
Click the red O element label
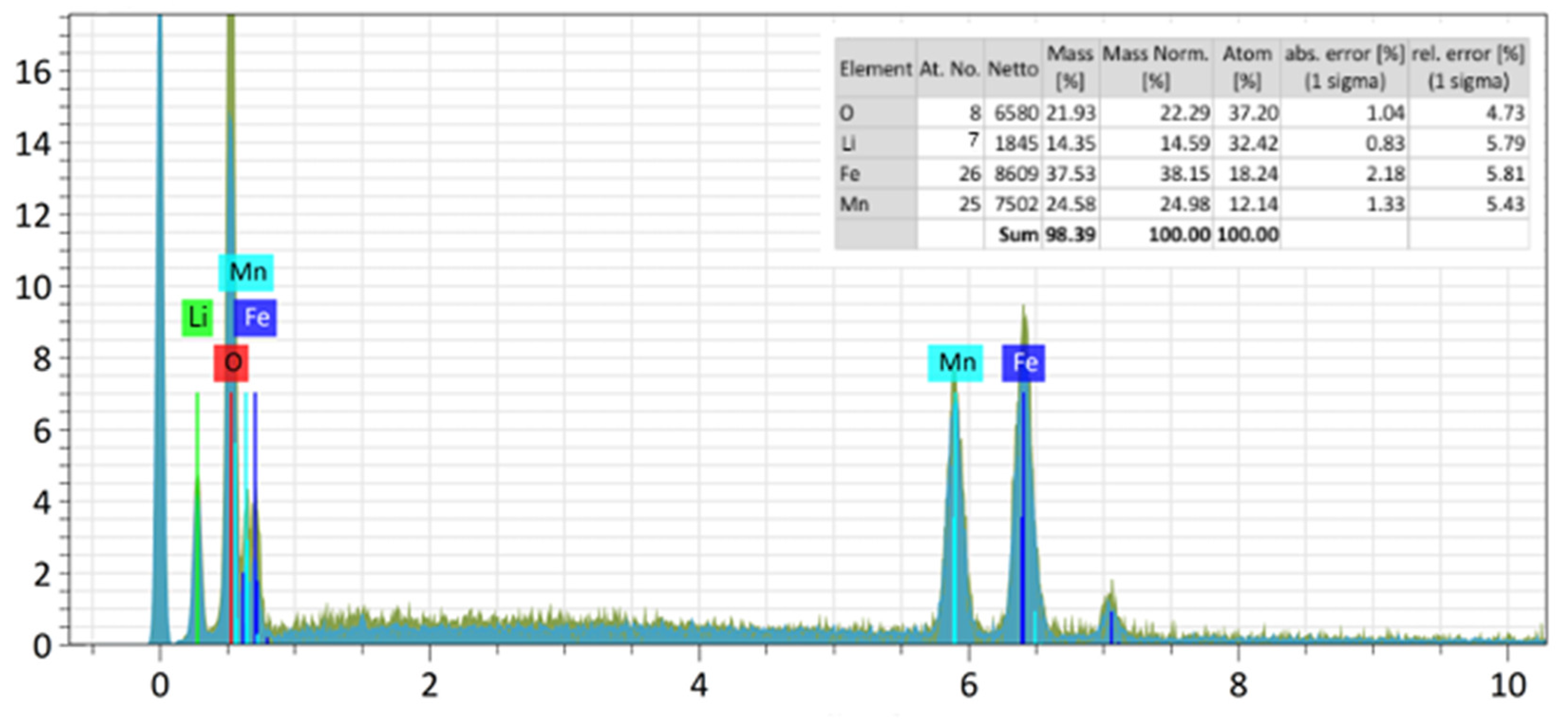click(231, 363)
